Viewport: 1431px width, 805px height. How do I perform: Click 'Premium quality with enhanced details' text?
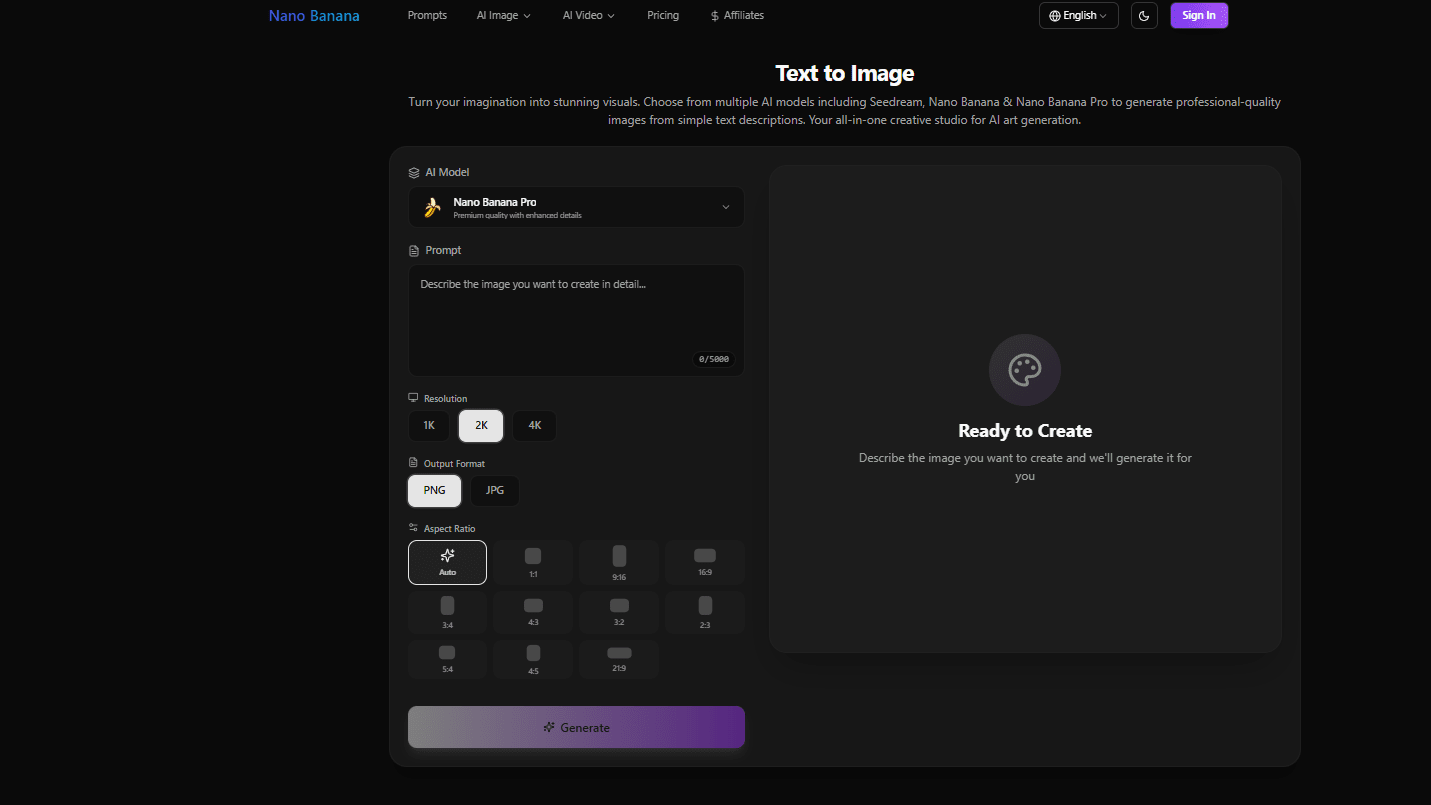[x=517, y=215]
